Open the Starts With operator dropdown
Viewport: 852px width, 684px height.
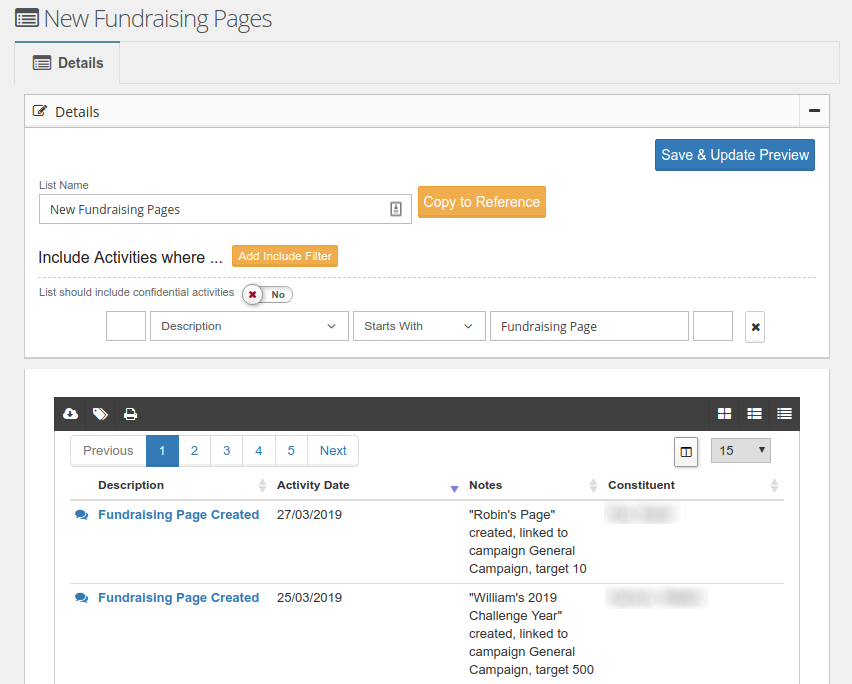418,326
